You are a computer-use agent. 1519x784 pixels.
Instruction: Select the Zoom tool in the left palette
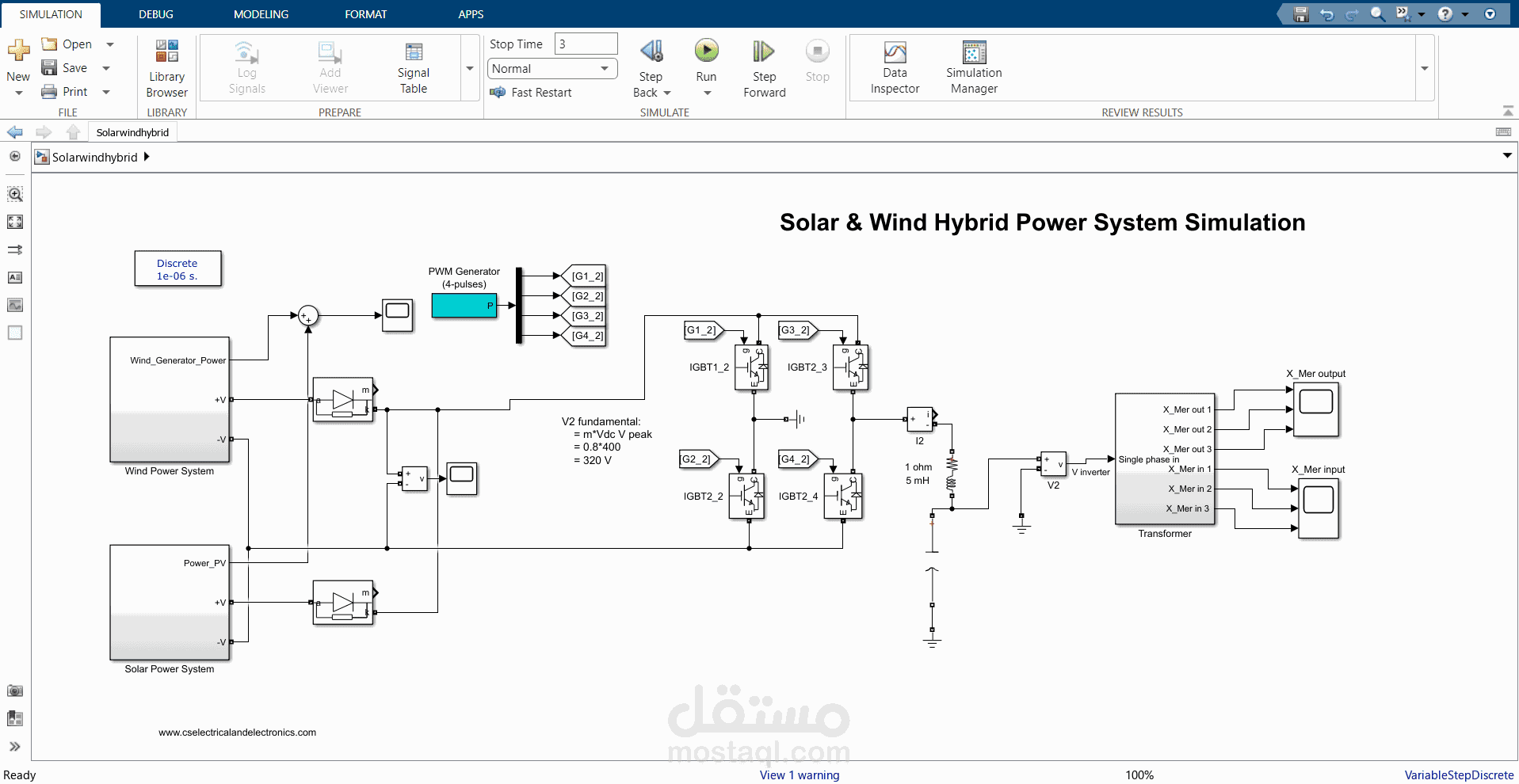(x=14, y=193)
